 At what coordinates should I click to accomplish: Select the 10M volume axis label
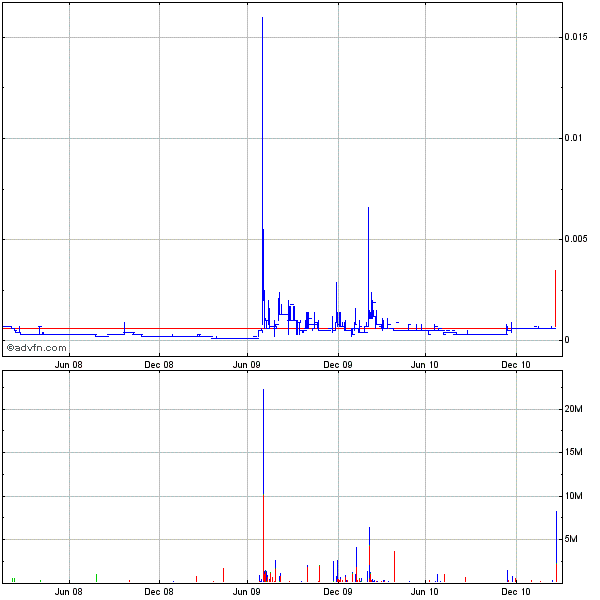[573, 496]
